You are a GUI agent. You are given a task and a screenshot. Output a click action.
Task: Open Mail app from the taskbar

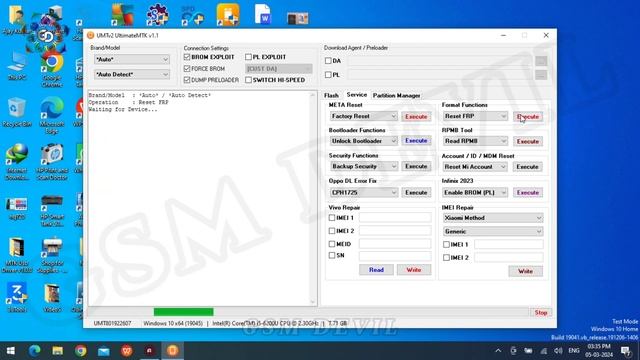click(x=104, y=351)
